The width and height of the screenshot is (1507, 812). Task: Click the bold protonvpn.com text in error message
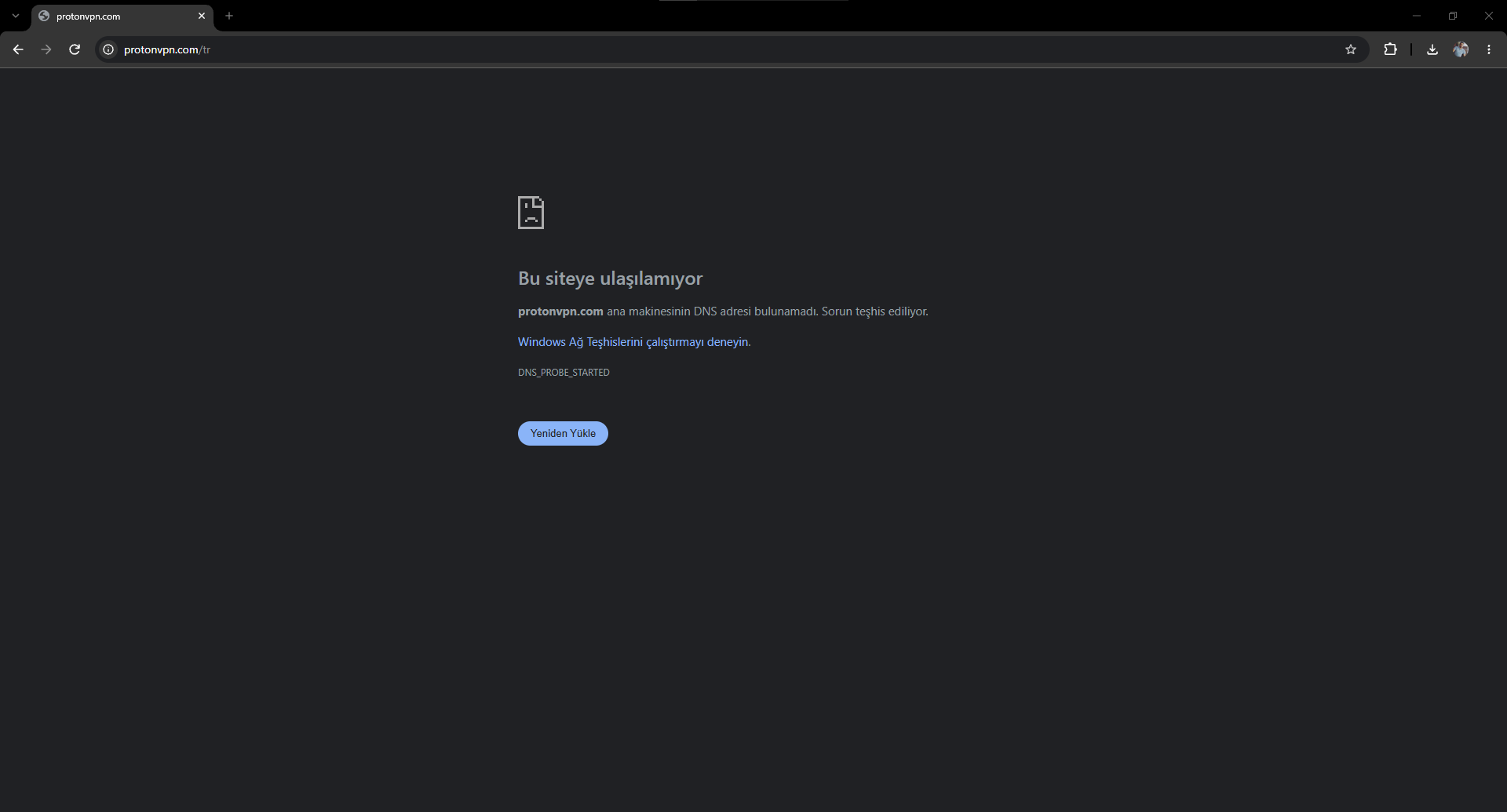pyautogui.click(x=560, y=311)
